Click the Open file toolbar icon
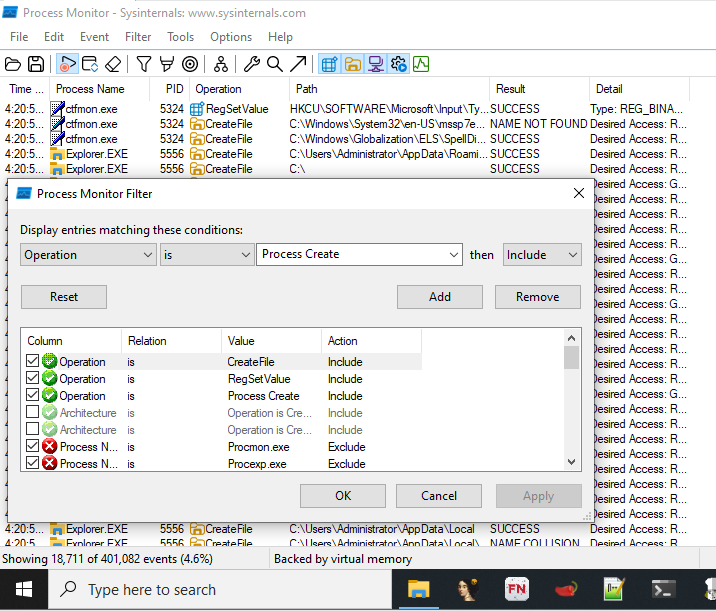716x611 pixels. pyautogui.click(x=13, y=64)
